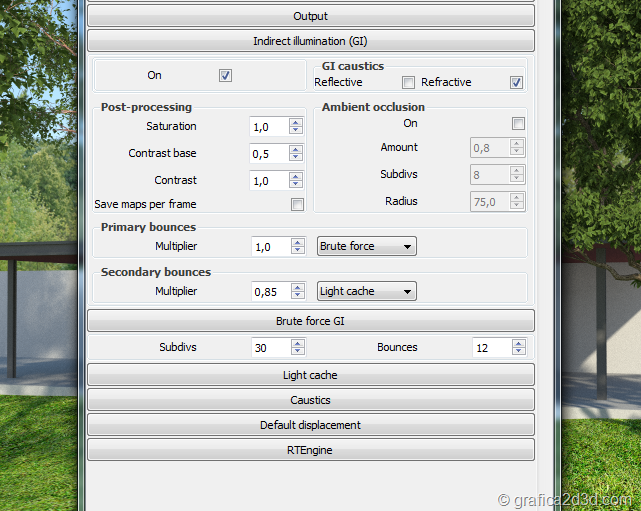
Task: Click the Contrast value field
Action: click(x=268, y=181)
